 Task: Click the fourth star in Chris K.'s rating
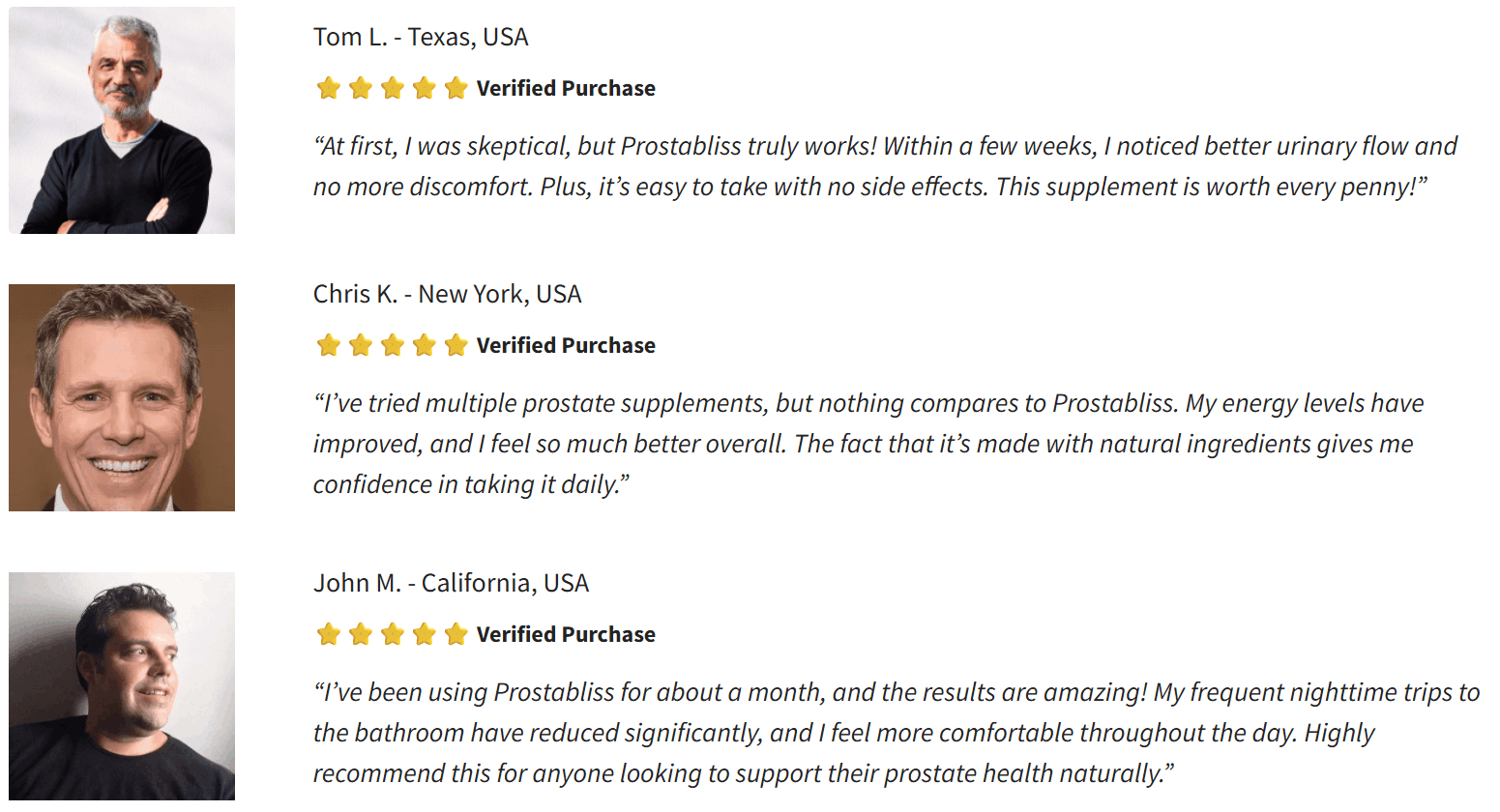425,345
